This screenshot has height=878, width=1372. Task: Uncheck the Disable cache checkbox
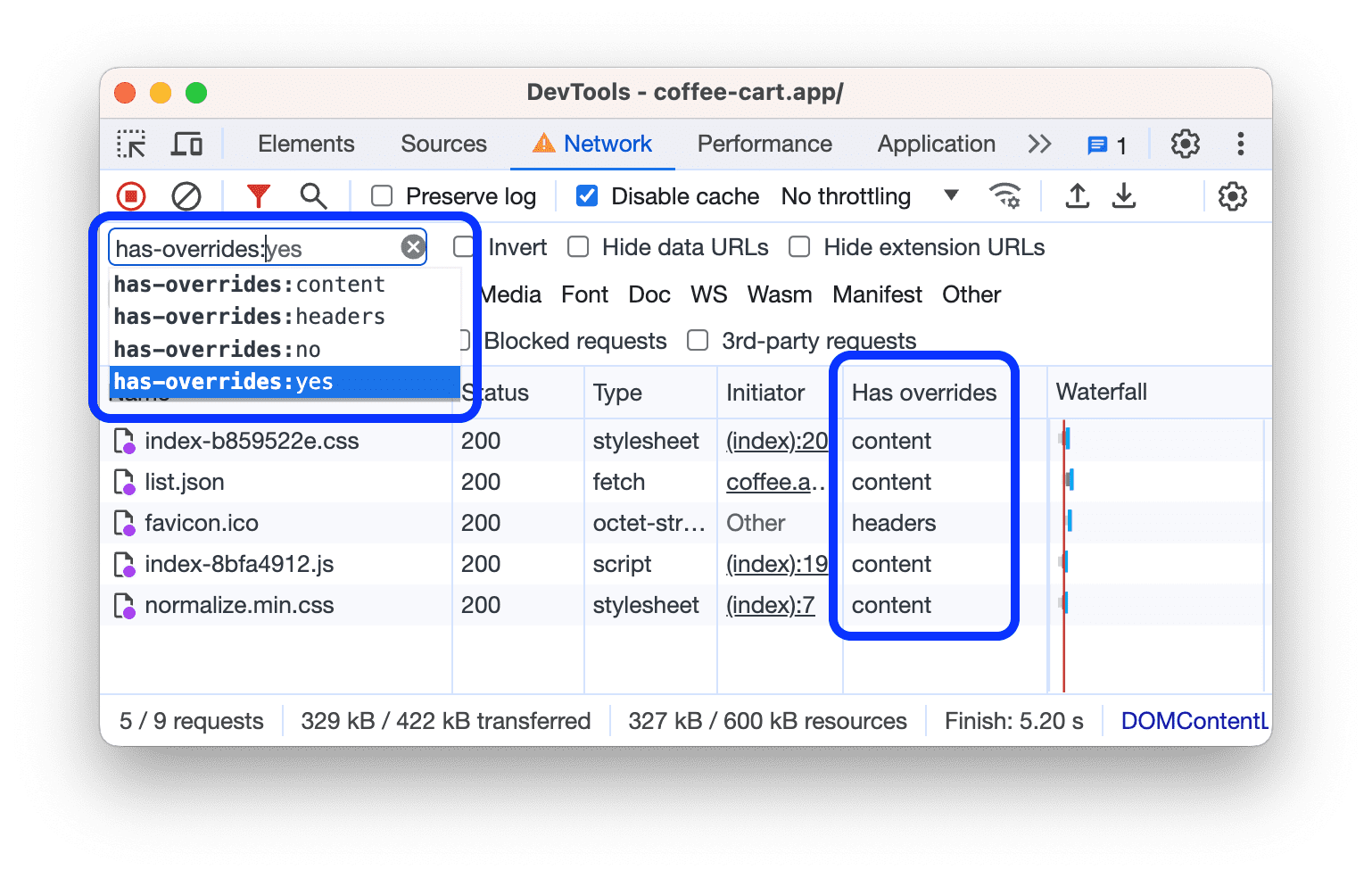click(x=586, y=196)
